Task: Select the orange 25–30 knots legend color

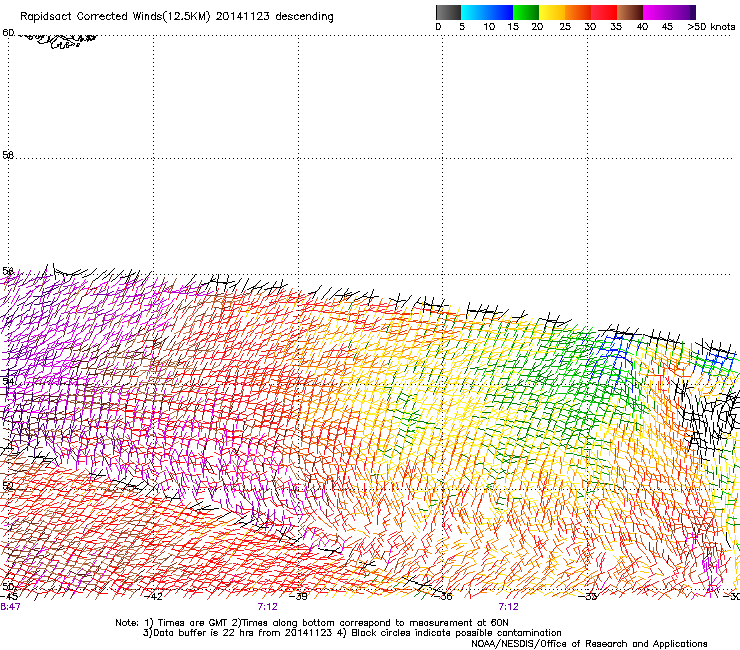Action: (578, 12)
